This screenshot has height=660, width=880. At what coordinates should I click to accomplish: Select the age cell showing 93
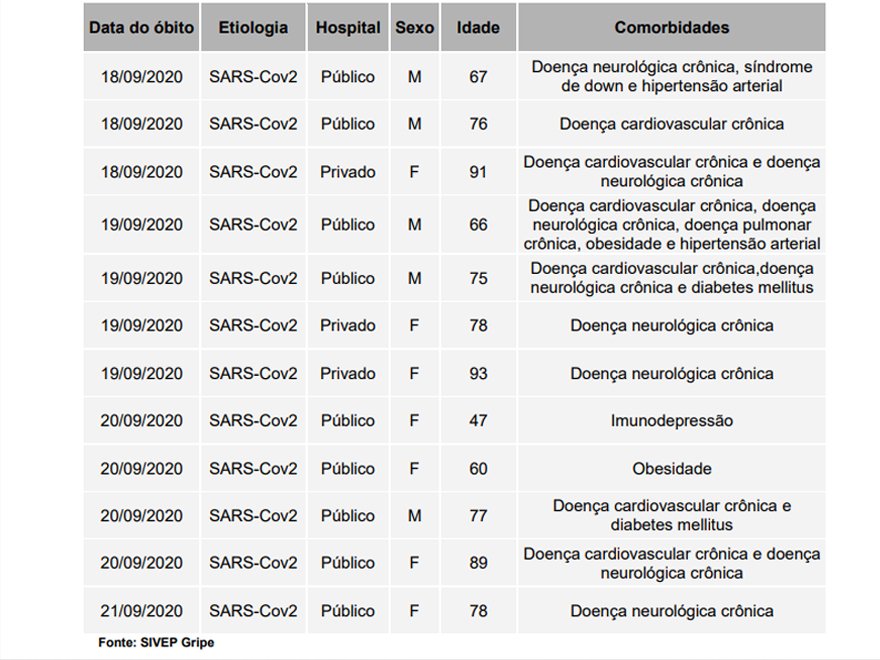coord(478,374)
